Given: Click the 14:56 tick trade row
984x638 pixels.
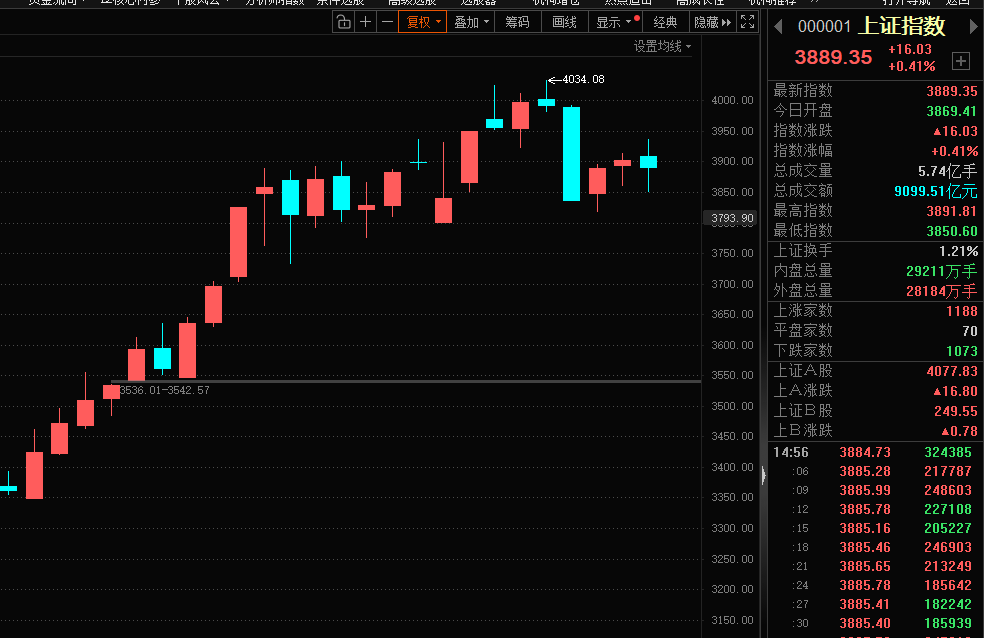Looking at the screenshot, I should click(x=870, y=452).
